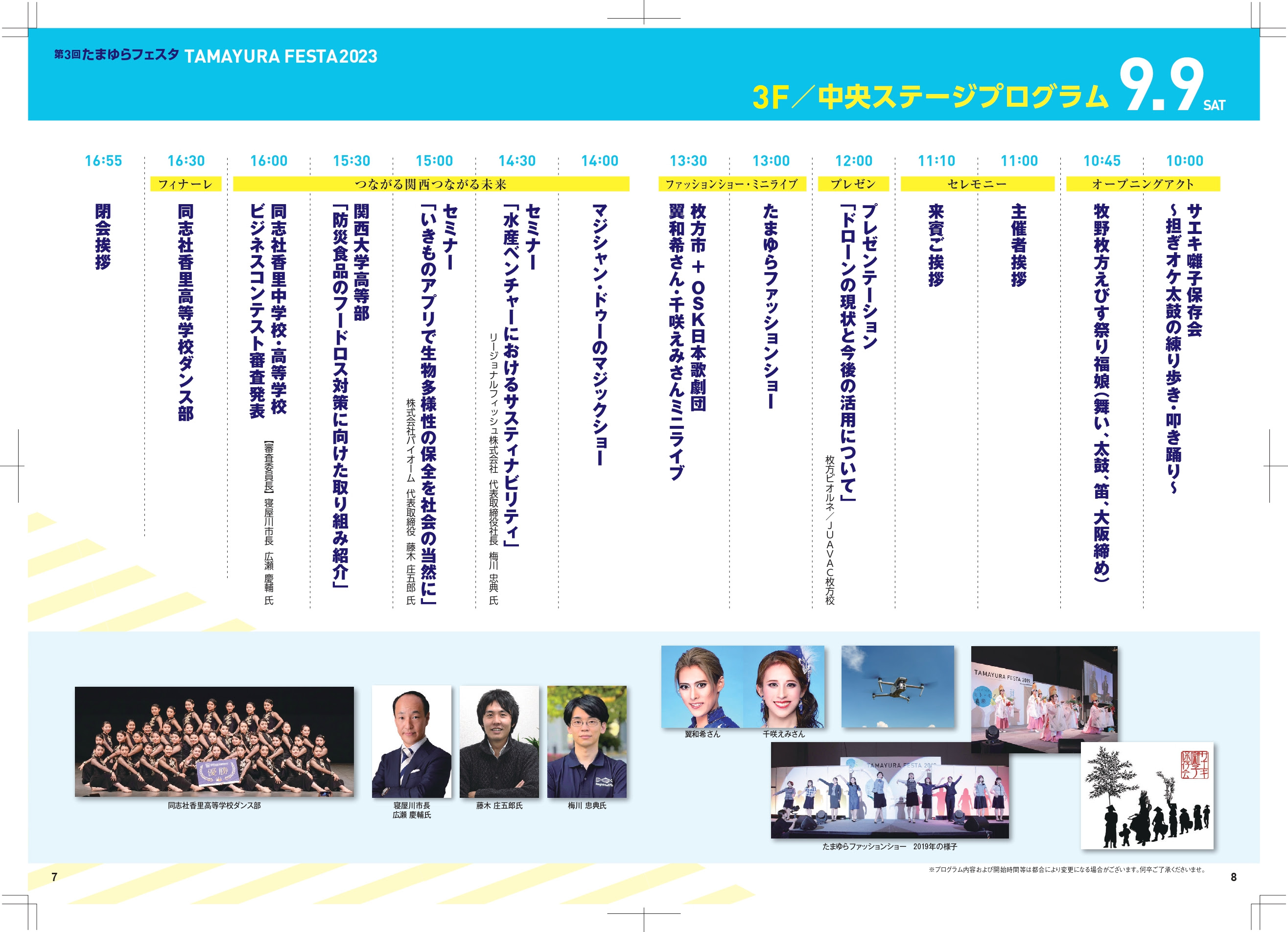
Task: Open the portrait of 藤木 庄五郎氏
Action: (499, 741)
